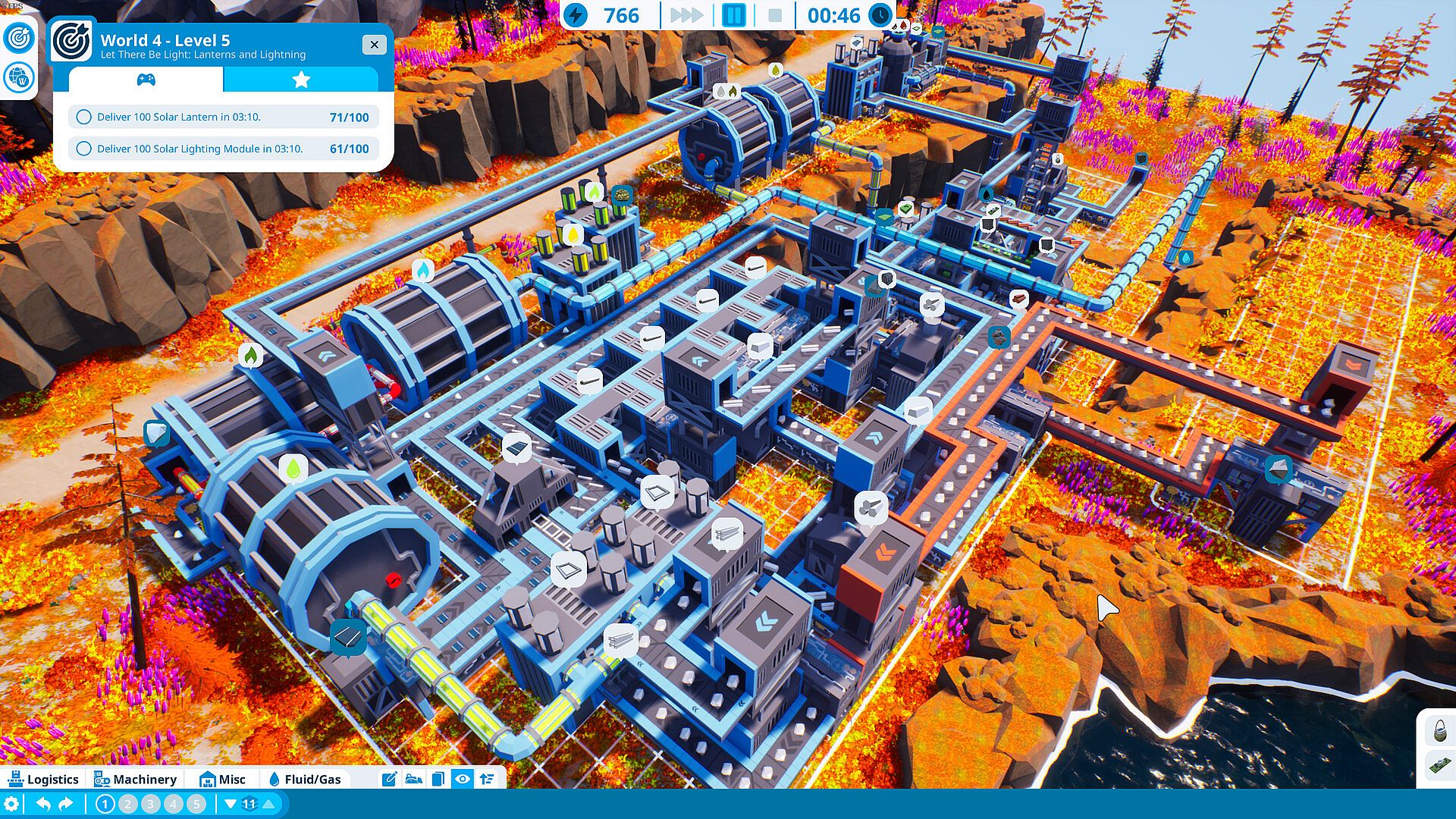Viewport: 1456px width, 819px height.
Task: Toggle the Solar Lighting Module objective circle
Action: (x=84, y=149)
